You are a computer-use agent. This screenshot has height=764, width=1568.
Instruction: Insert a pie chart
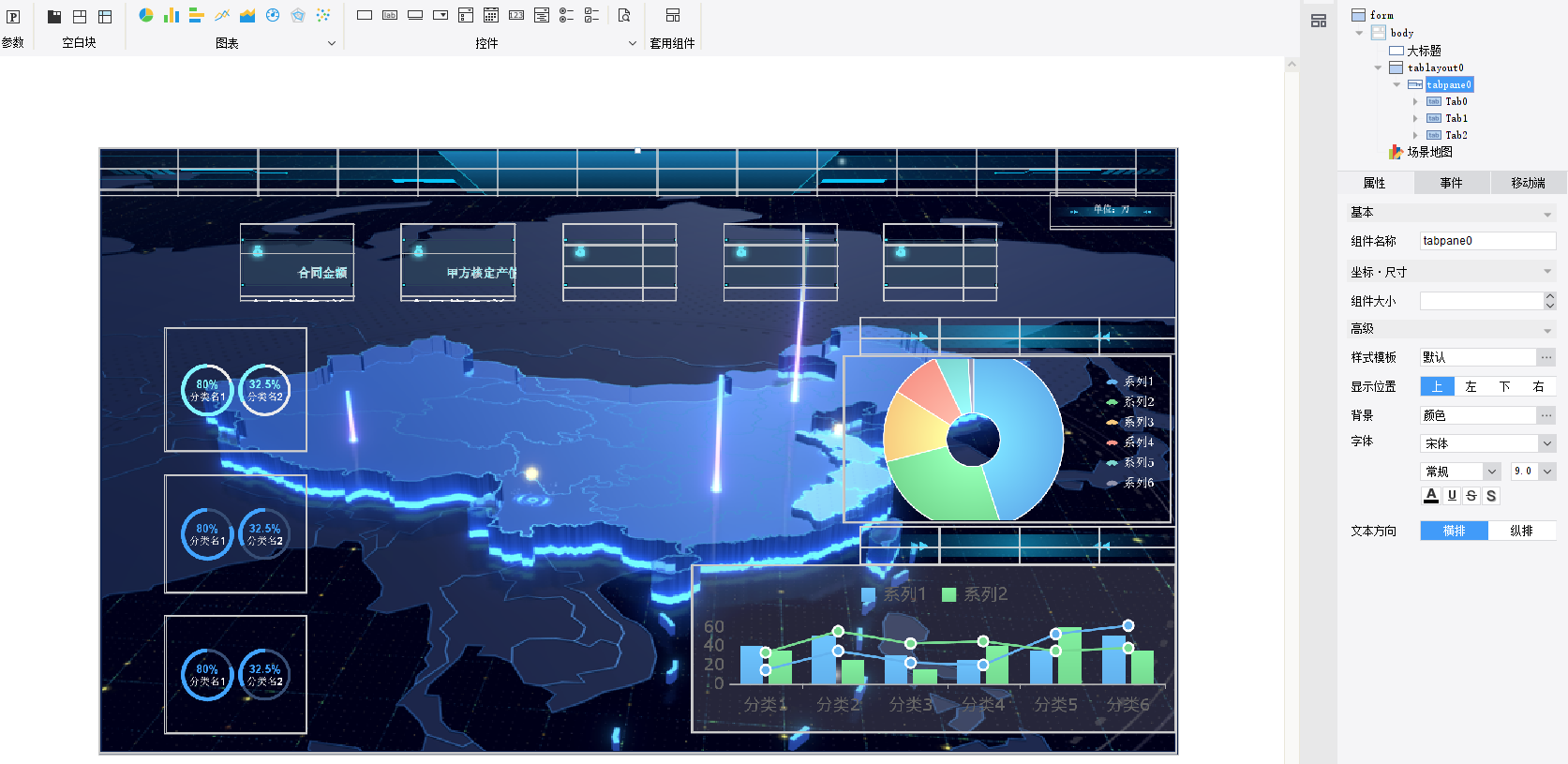pyautogui.click(x=146, y=15)
